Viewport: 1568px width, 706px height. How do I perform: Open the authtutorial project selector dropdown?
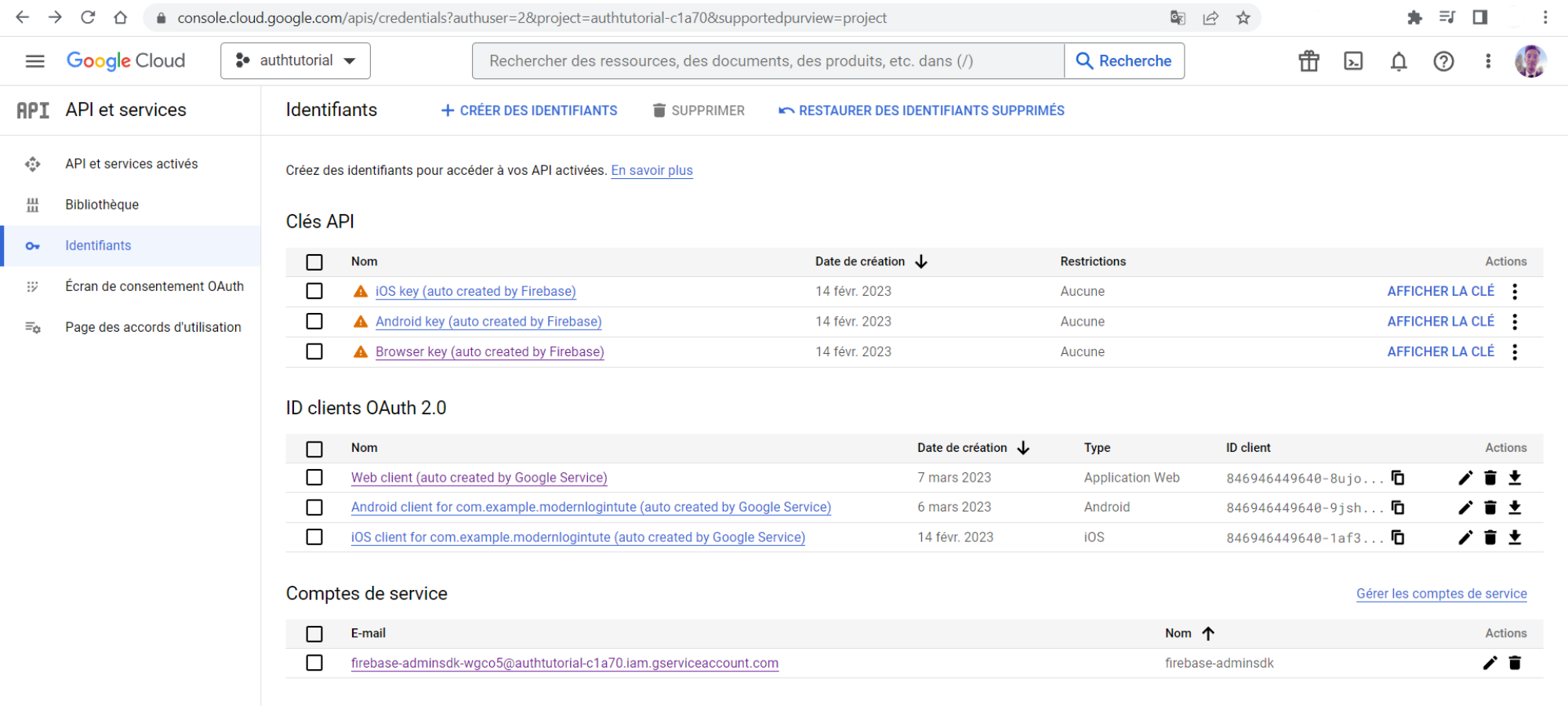[296, 60]
